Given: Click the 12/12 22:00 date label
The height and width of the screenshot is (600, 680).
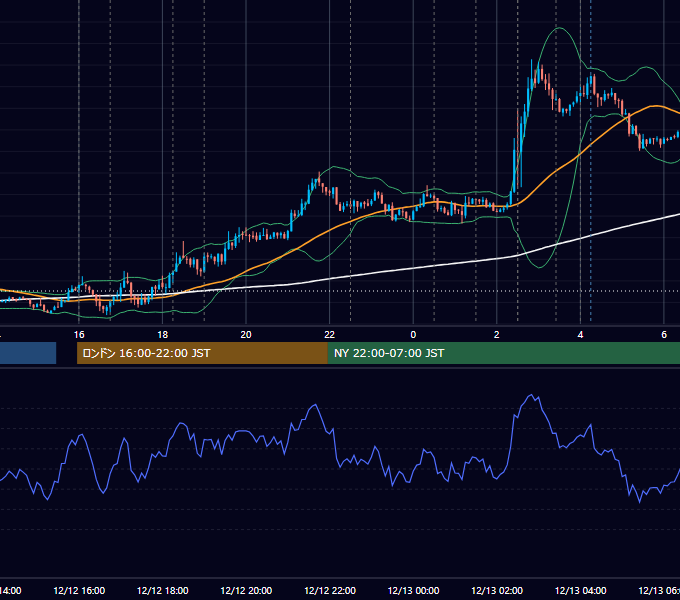Looking at the screenshot, I should tap(330, 590).
